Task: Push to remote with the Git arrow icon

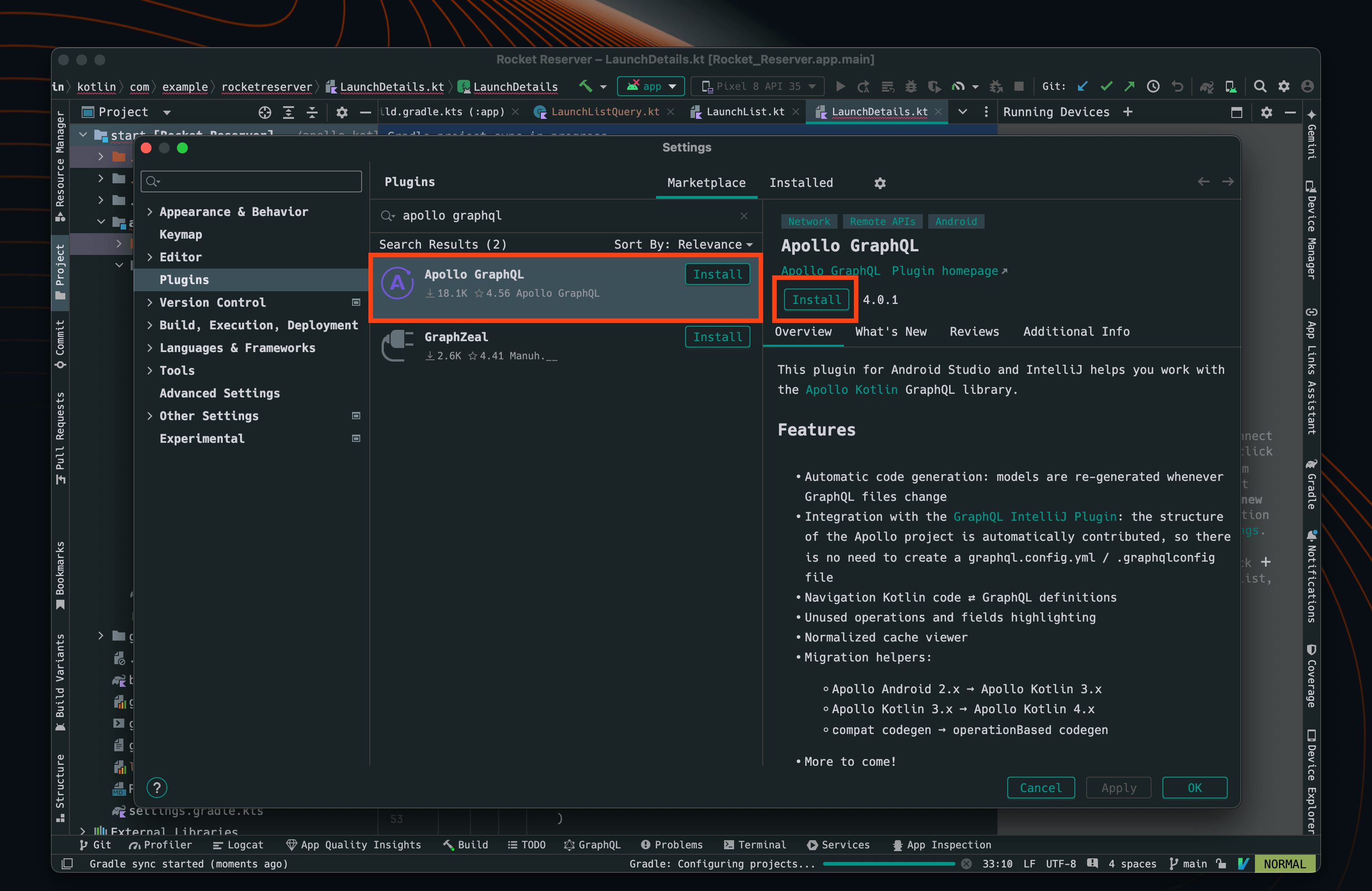Action: pyautogui.click(x=1129, y=86)
